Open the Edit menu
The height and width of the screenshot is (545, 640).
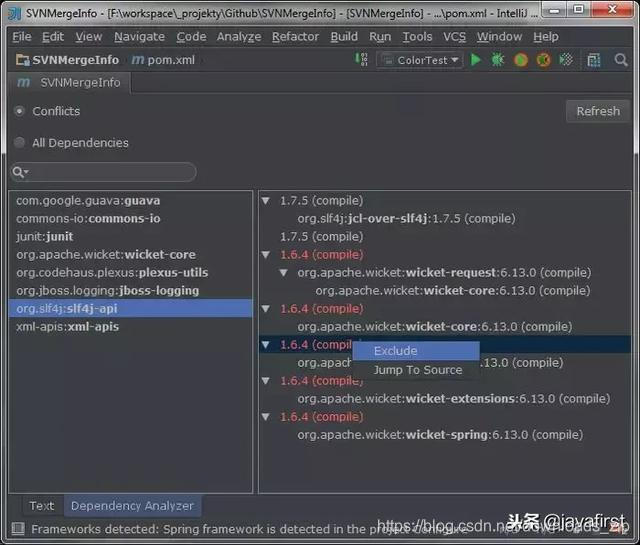coord(53,37)
